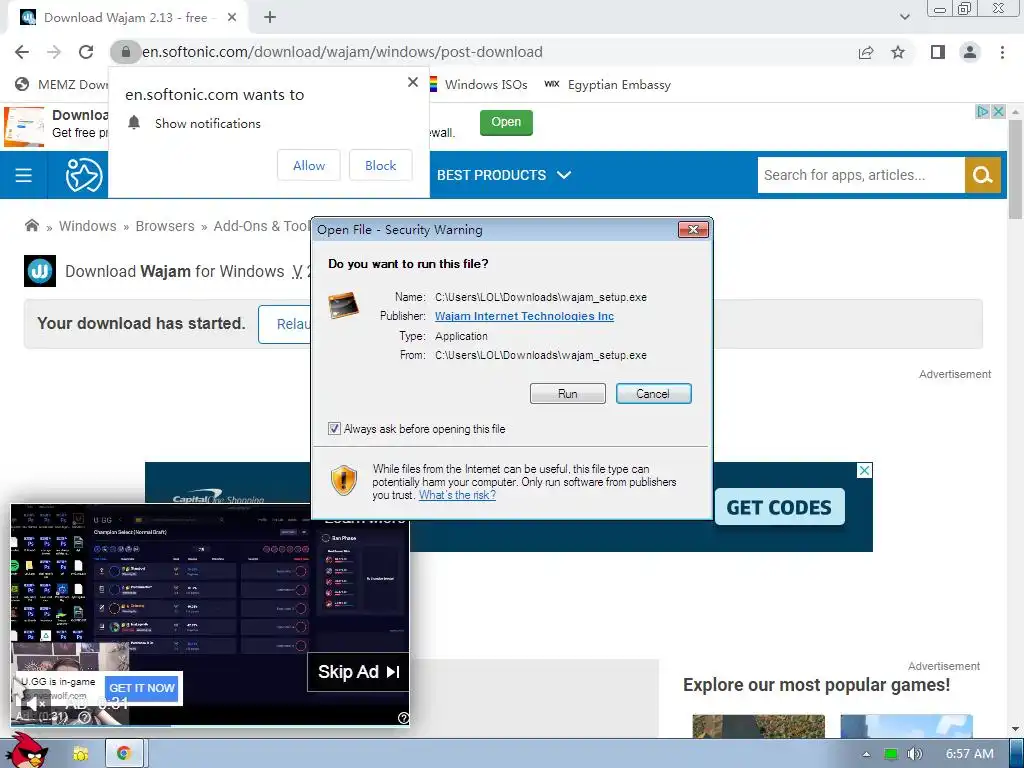
Task: Open Windows ISOs bookmark
Action: (479, 85)
